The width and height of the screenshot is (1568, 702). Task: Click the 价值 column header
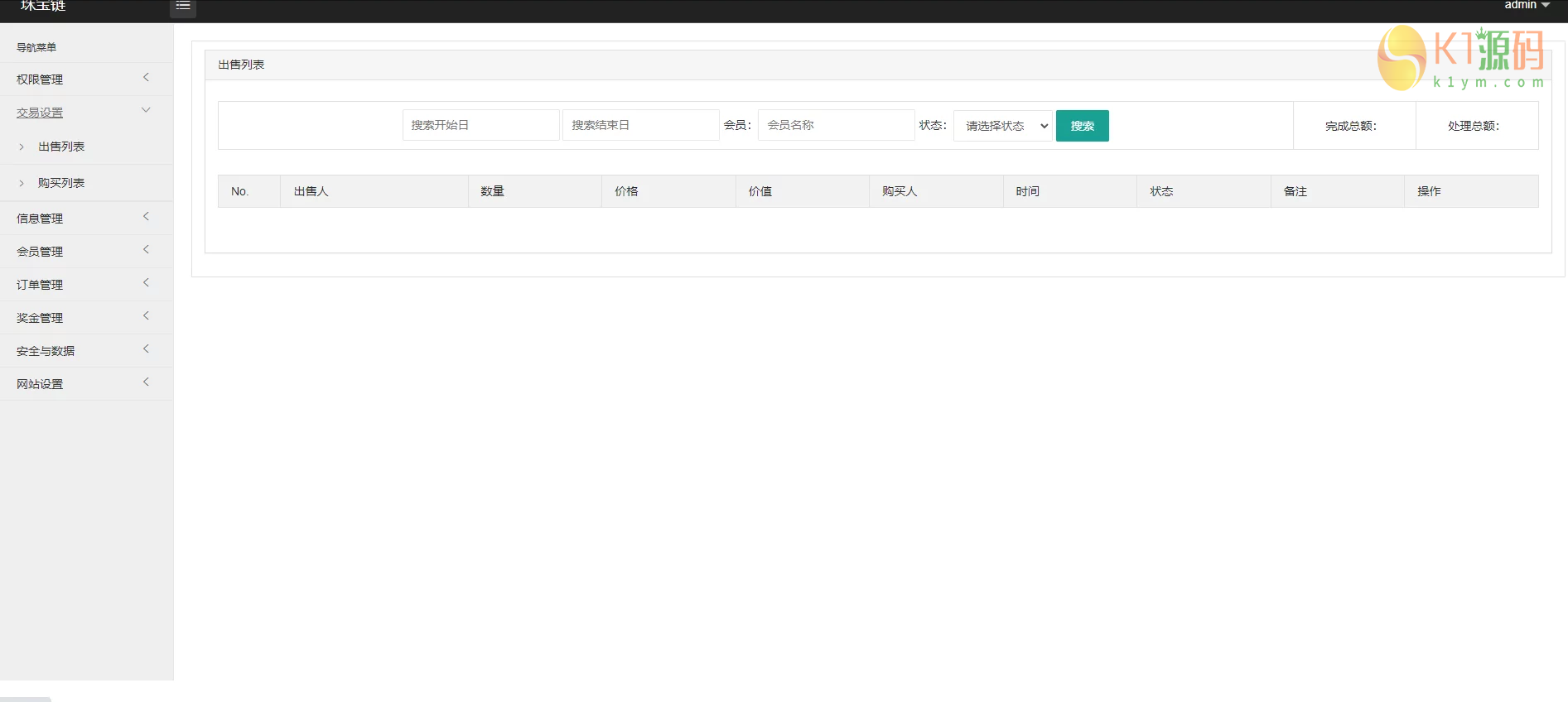tap(803, 191)
